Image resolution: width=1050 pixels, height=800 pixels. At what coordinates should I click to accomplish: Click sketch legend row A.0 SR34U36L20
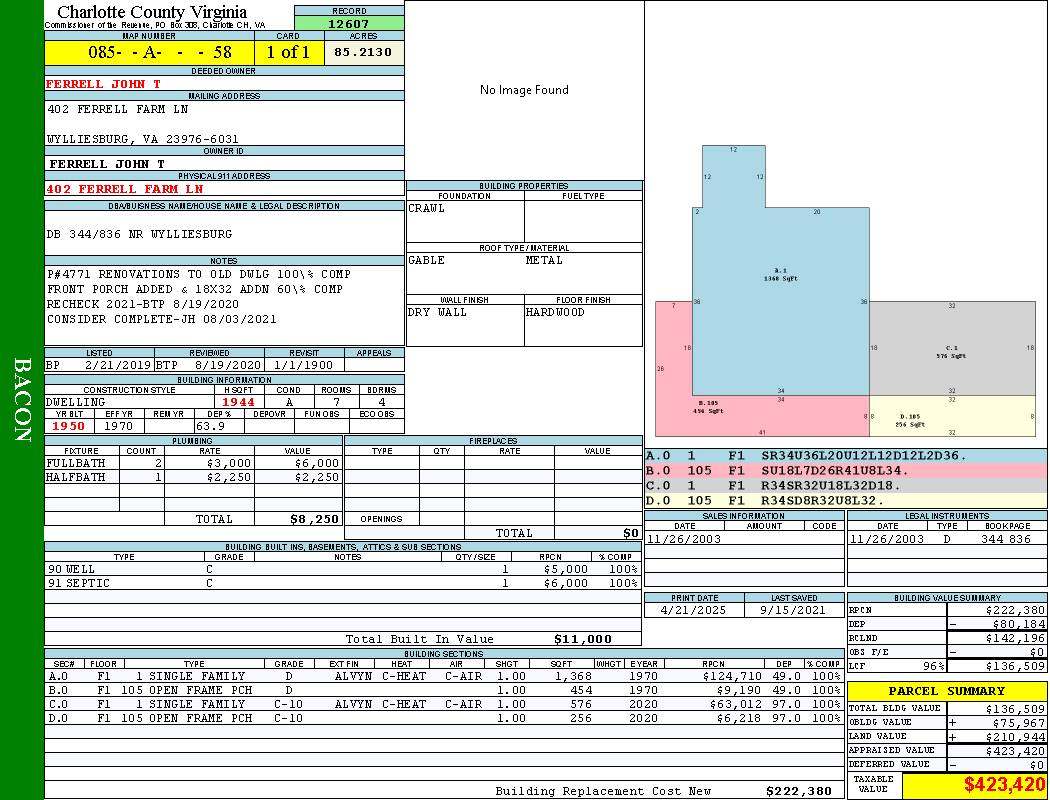point(846,456)
